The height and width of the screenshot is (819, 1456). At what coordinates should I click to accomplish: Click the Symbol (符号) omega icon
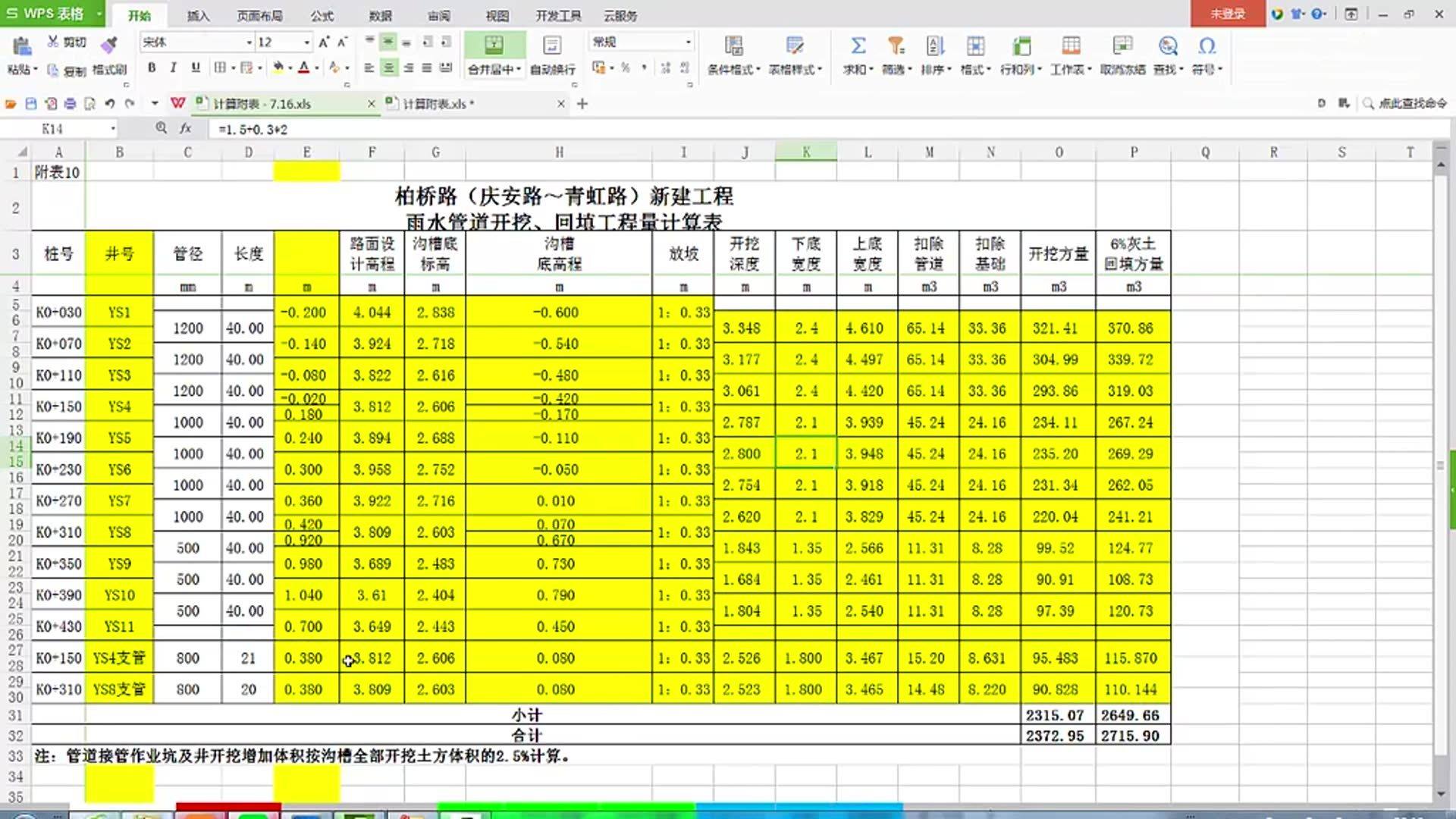(x=1207, y=46)
